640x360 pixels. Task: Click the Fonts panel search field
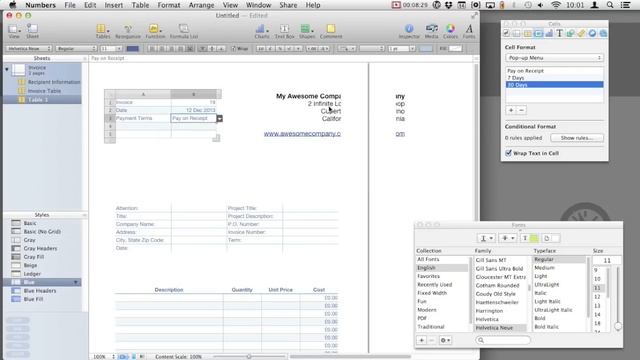pos(503,340)
